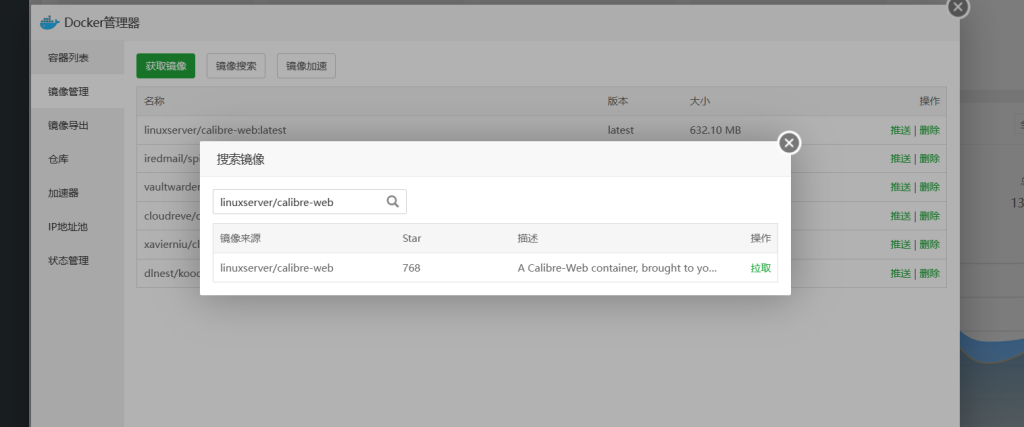Click 推送 in the dlnest row
Viewport: 1024px width, 427px height.
[x=901, y=273]
